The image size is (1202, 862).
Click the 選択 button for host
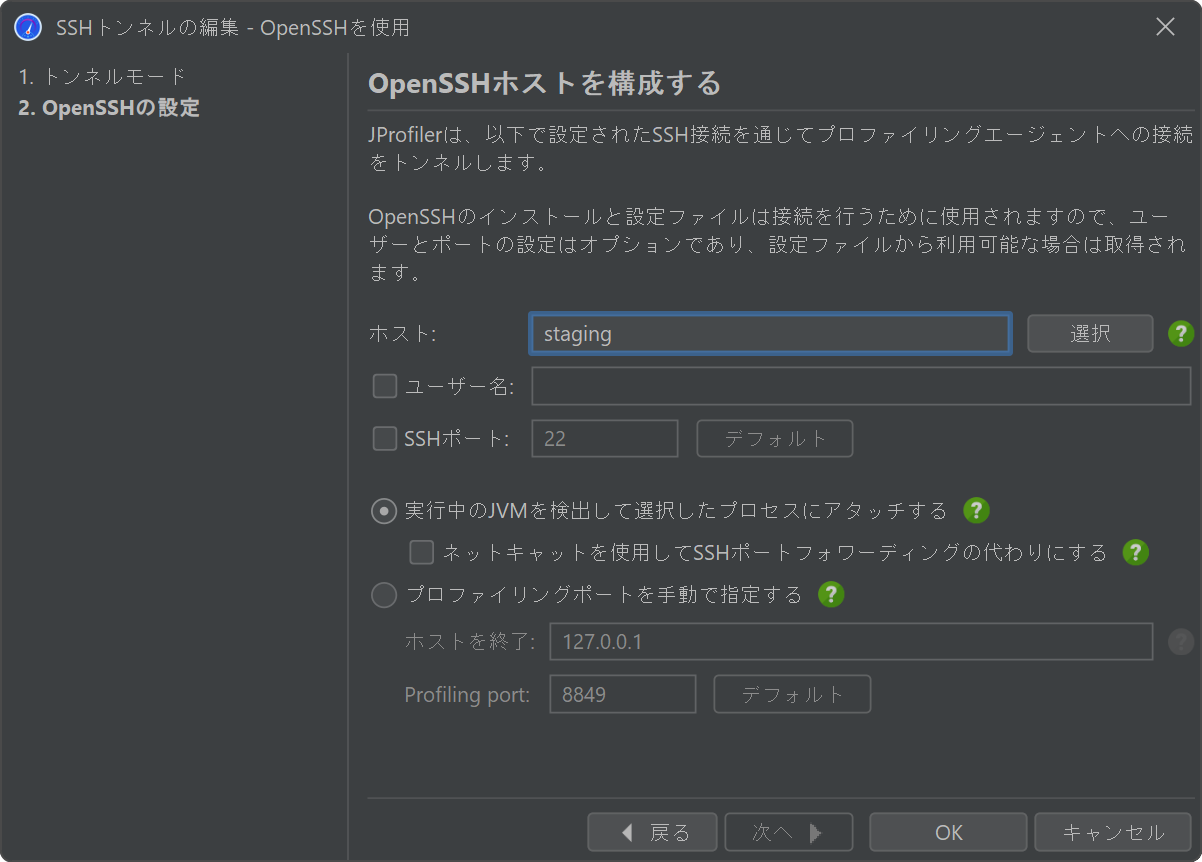click(1090, 334)
